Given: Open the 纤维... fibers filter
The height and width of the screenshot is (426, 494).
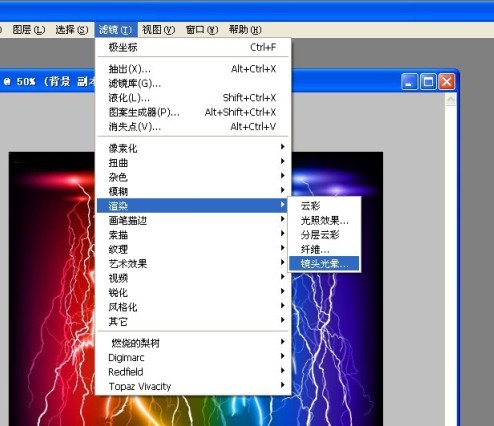Looking at the screenshot, I should click(x=324, y=249).
